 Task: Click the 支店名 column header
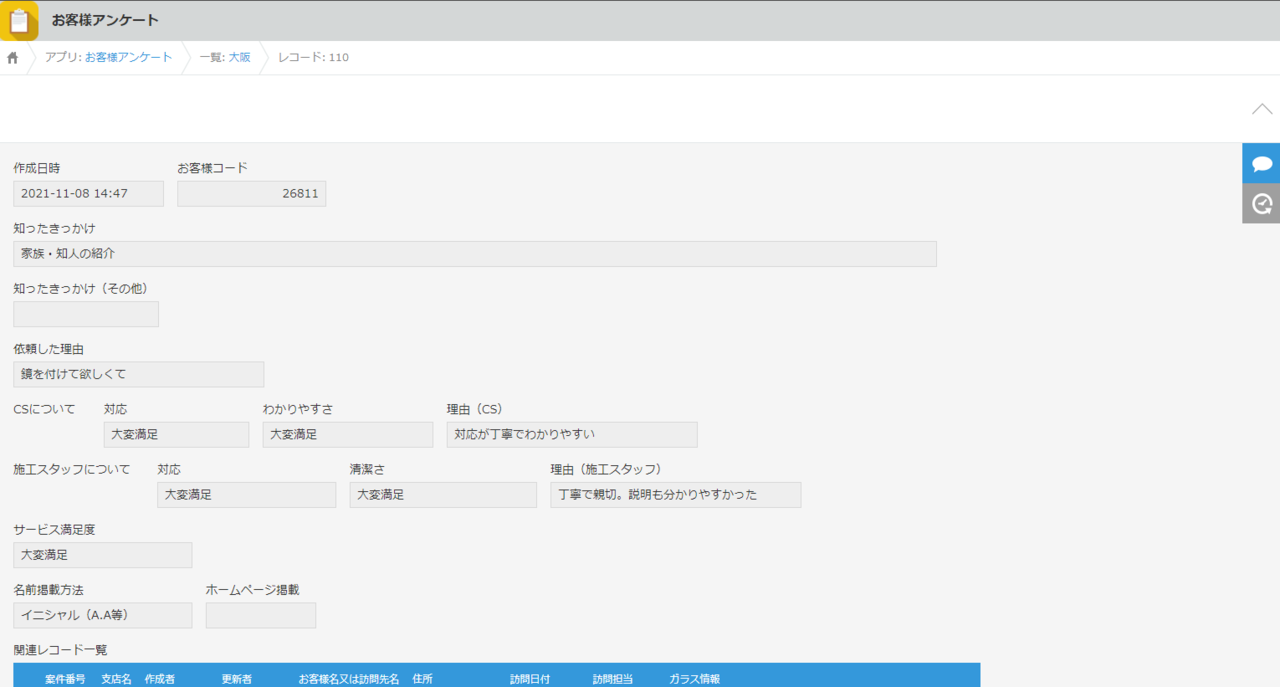point(116,679)
